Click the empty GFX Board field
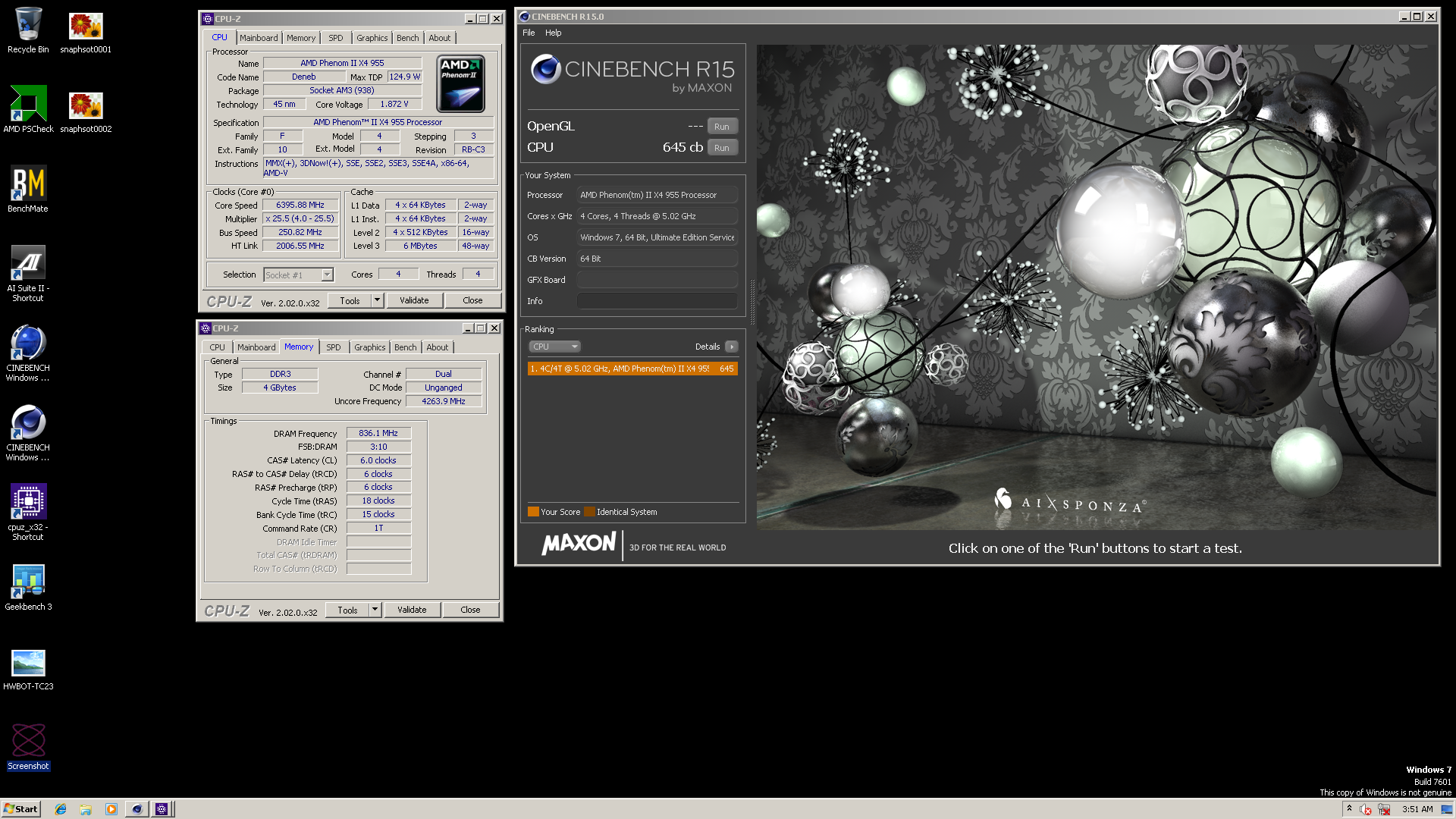This screenshot has width=1456, height=819. click(x=657, y=280)
